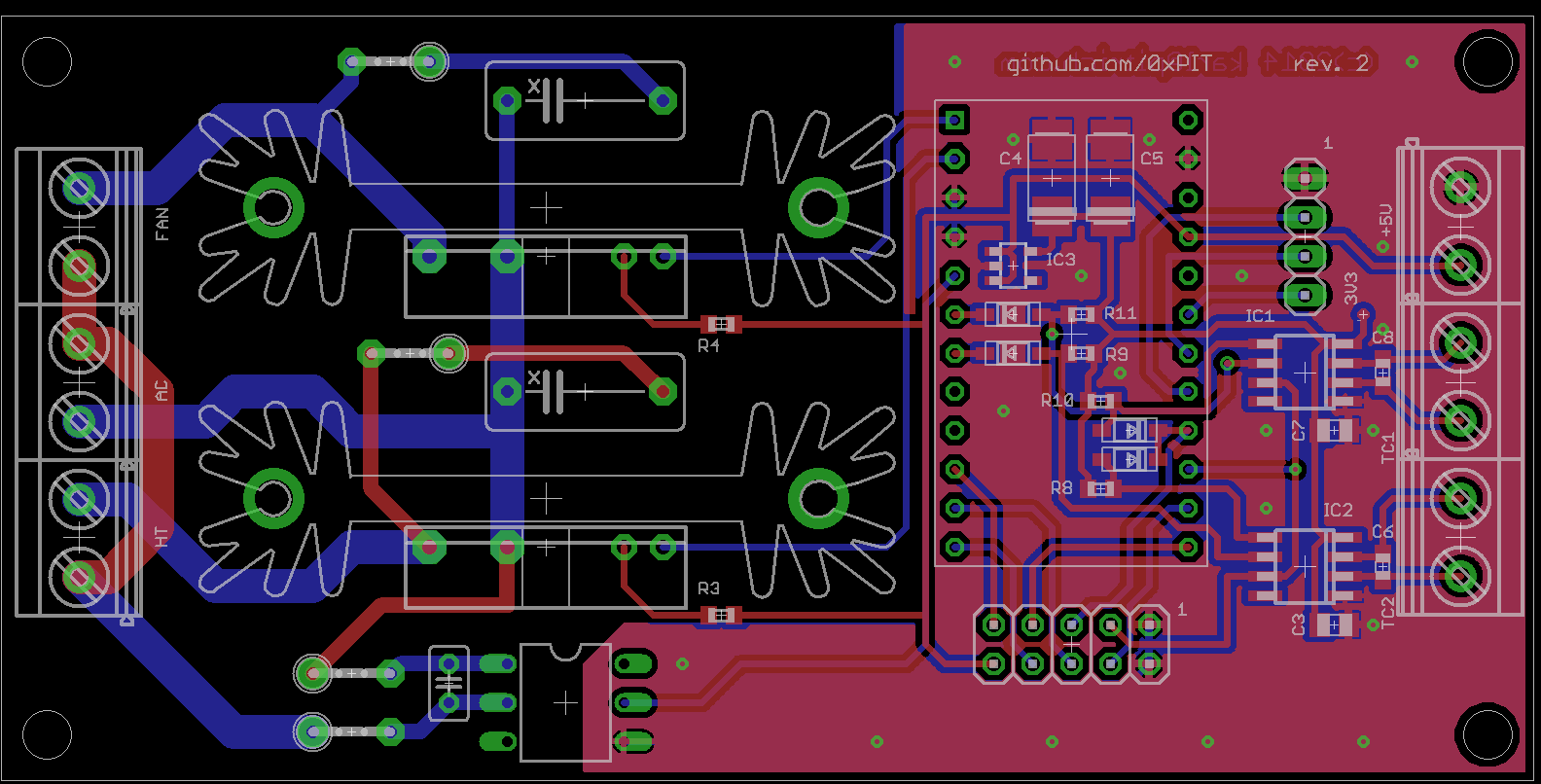The height and width of the screenshot is (784, 1541).
Task: Select the C5 reference label
Action: point(1152,158)
